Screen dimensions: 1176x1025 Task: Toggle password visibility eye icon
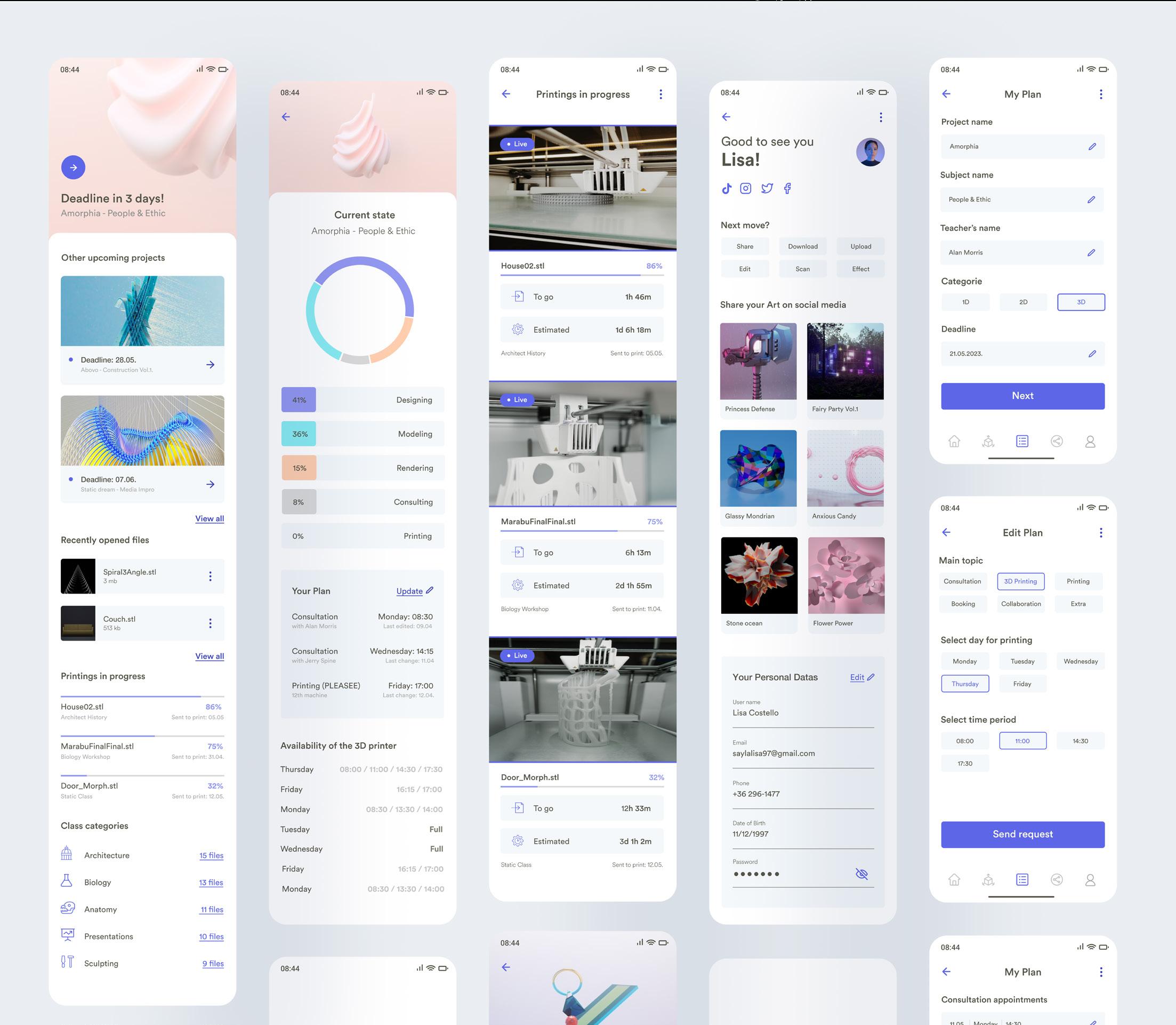(861, 874)
